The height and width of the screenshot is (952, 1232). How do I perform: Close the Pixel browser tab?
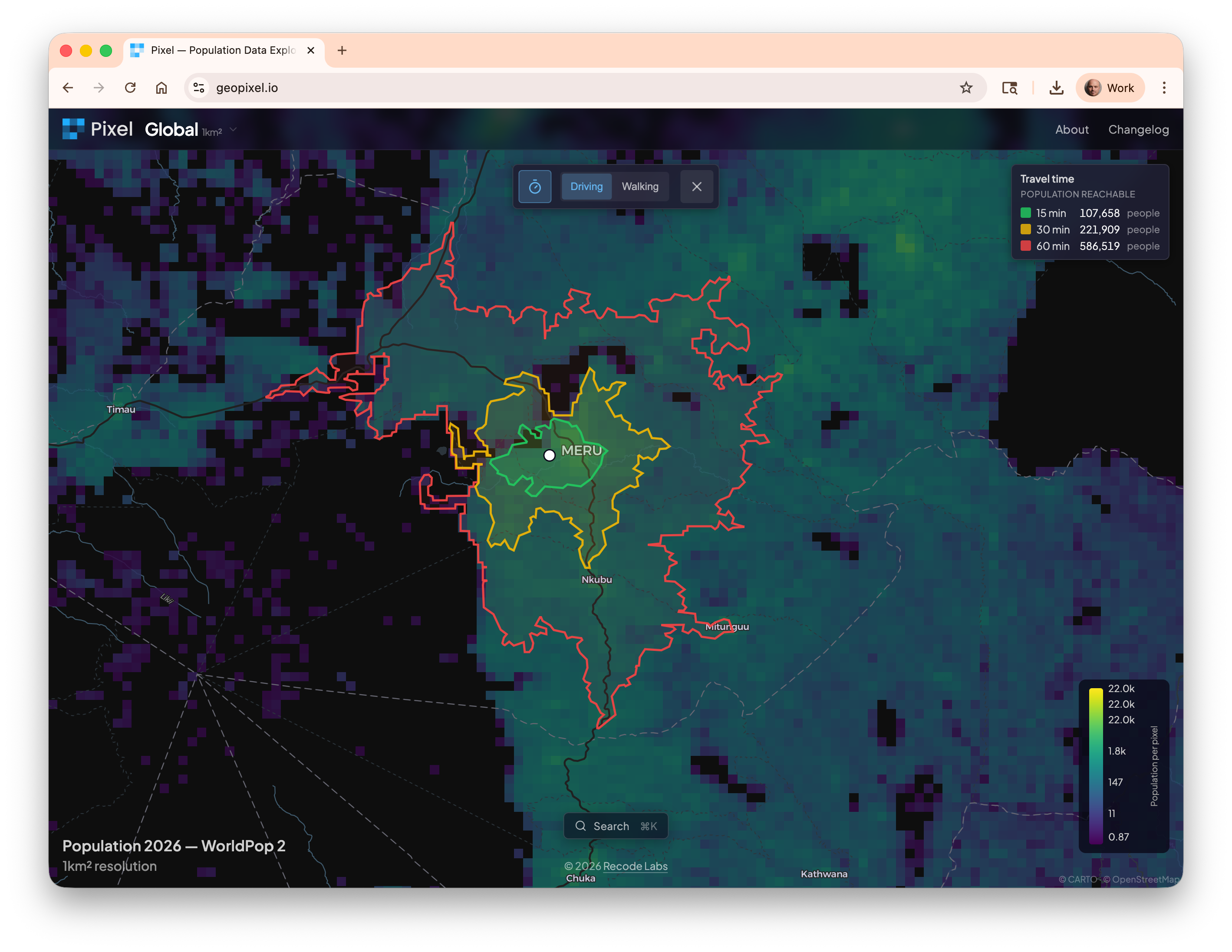(x=310, y=50)
